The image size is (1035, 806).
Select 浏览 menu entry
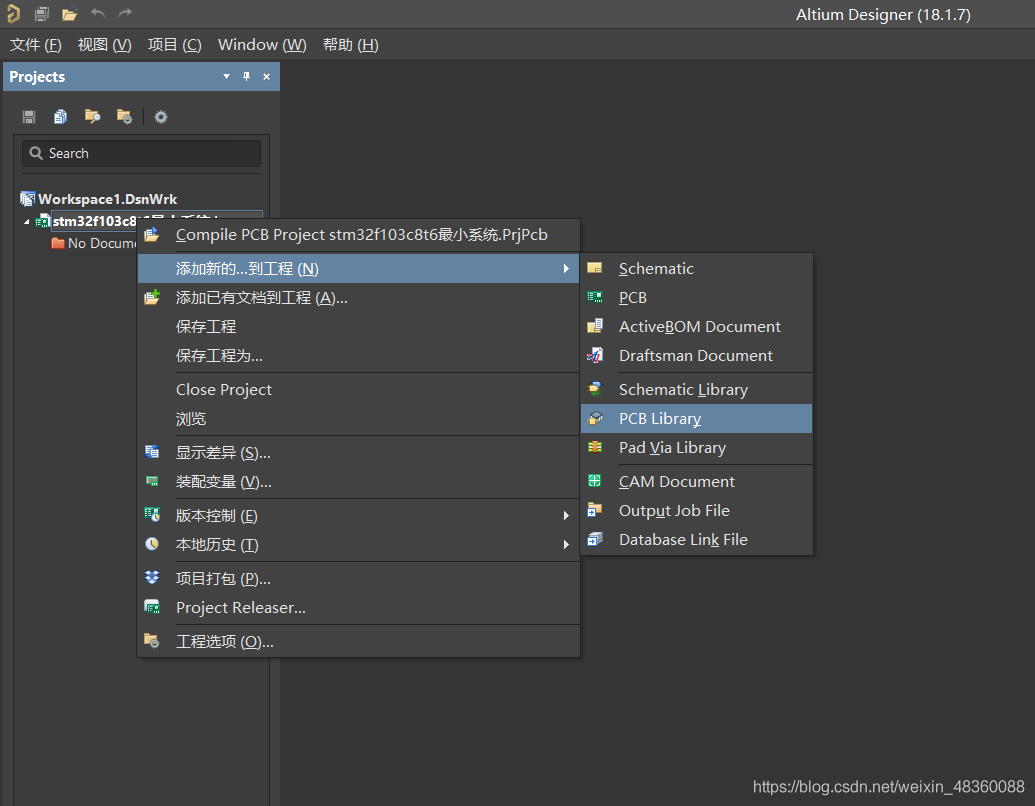(x=358, y=419)
